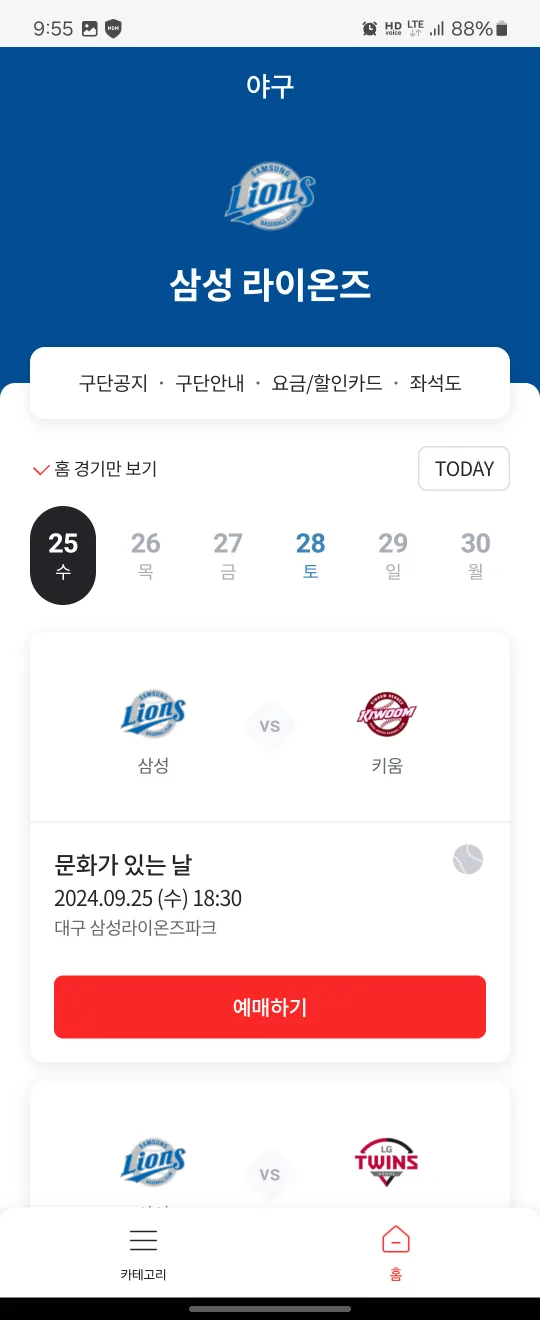Select date 28 토
Viewport: 540px width, 1320px height.
(310, 556)
